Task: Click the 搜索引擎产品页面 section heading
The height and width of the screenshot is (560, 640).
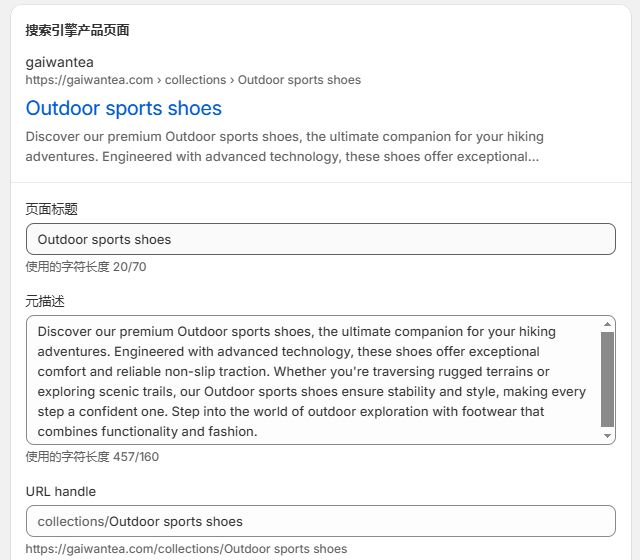Action: click(x=78, y=30)
